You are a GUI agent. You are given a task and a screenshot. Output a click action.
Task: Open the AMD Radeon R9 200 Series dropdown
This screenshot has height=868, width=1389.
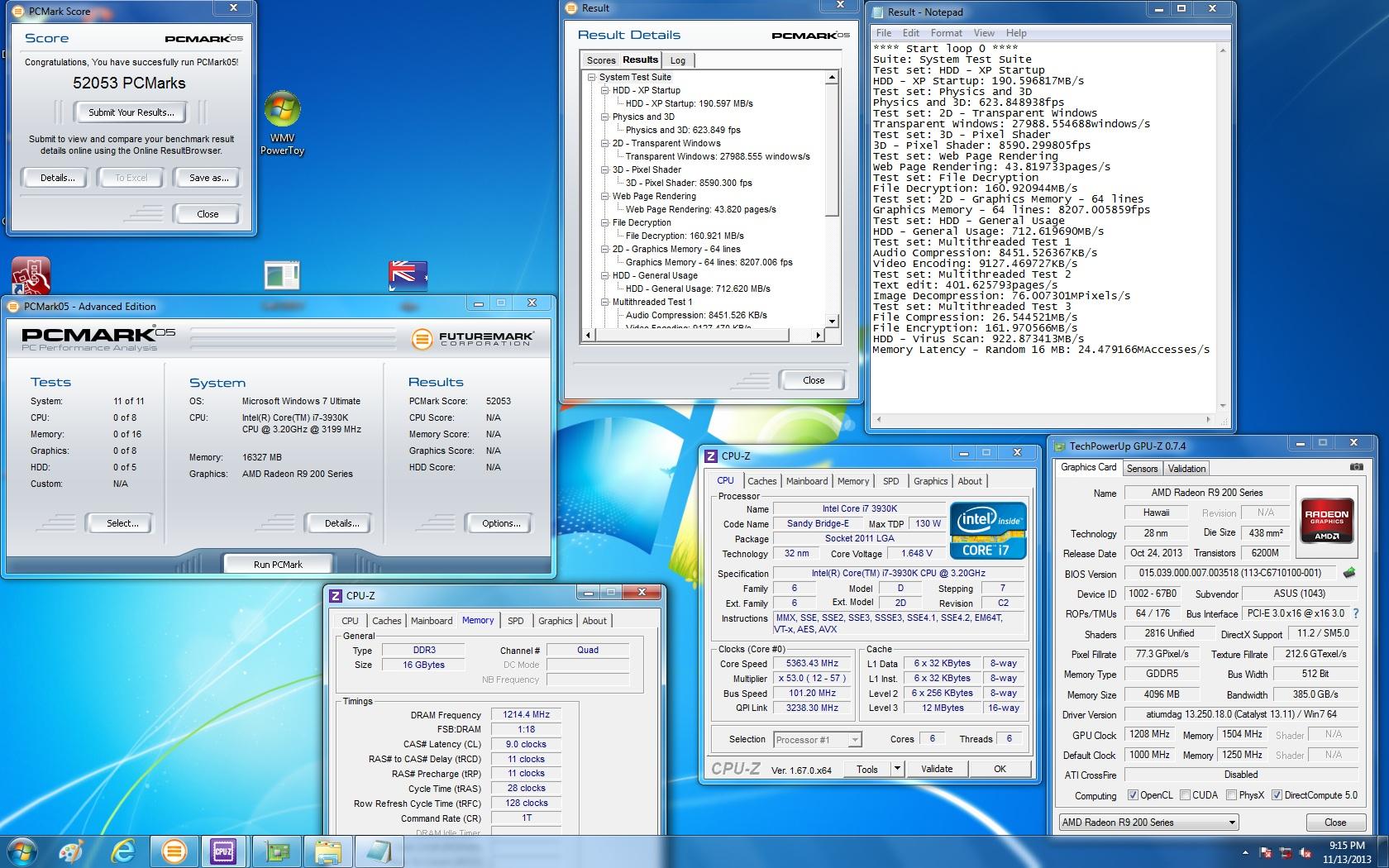(x=1148, y=823)
